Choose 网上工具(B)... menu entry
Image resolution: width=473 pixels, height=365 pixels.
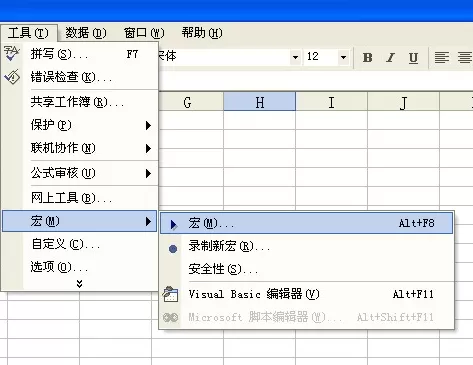(79, 198)
